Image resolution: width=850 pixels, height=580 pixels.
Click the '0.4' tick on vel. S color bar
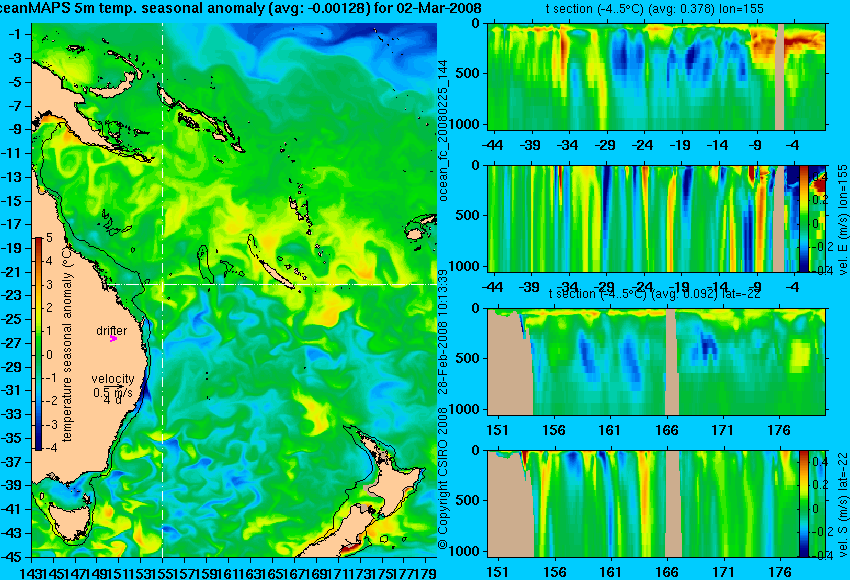[819, 461]
